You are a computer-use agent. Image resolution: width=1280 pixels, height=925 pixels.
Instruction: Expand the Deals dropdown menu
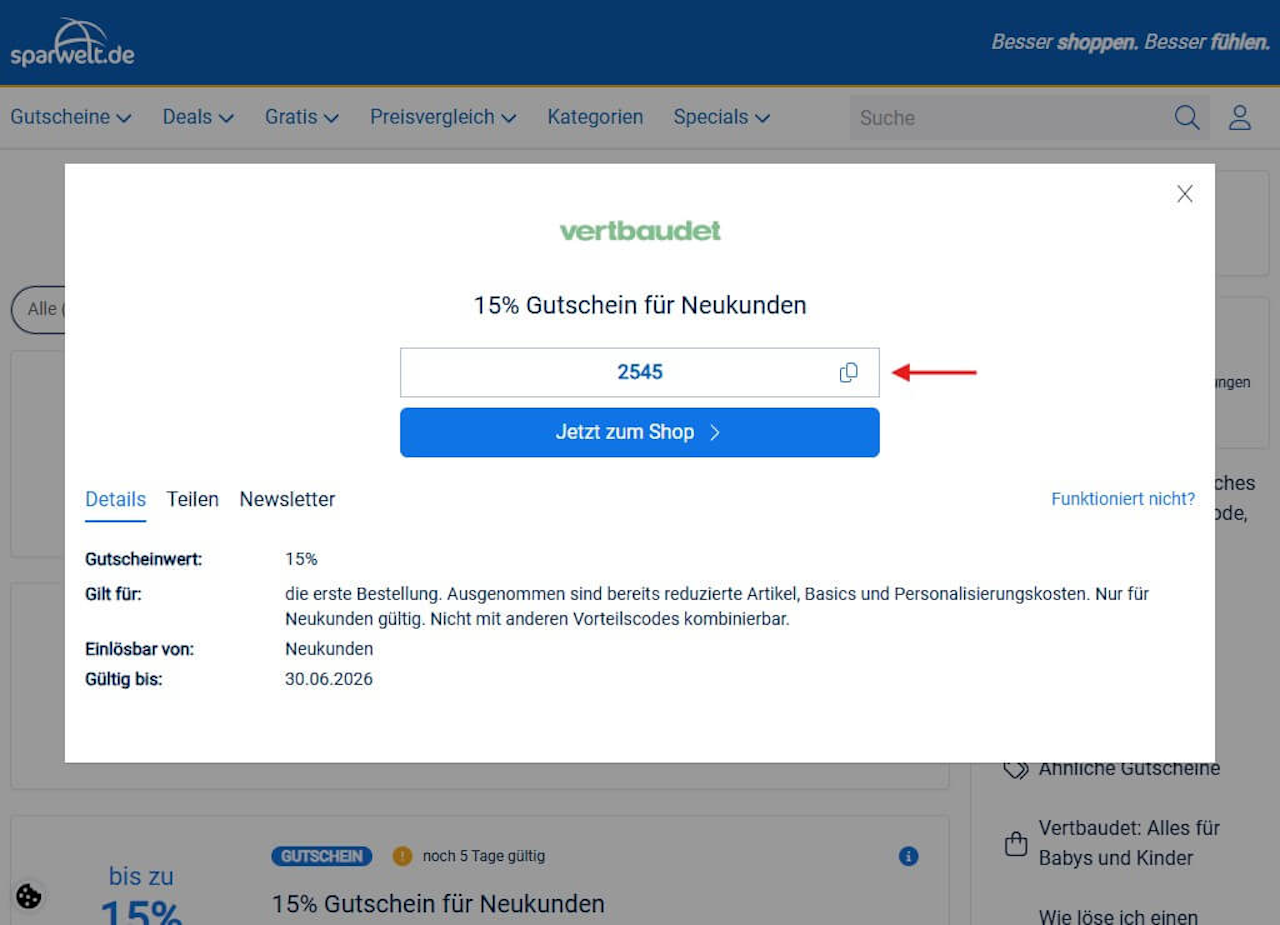coord(198,117)
